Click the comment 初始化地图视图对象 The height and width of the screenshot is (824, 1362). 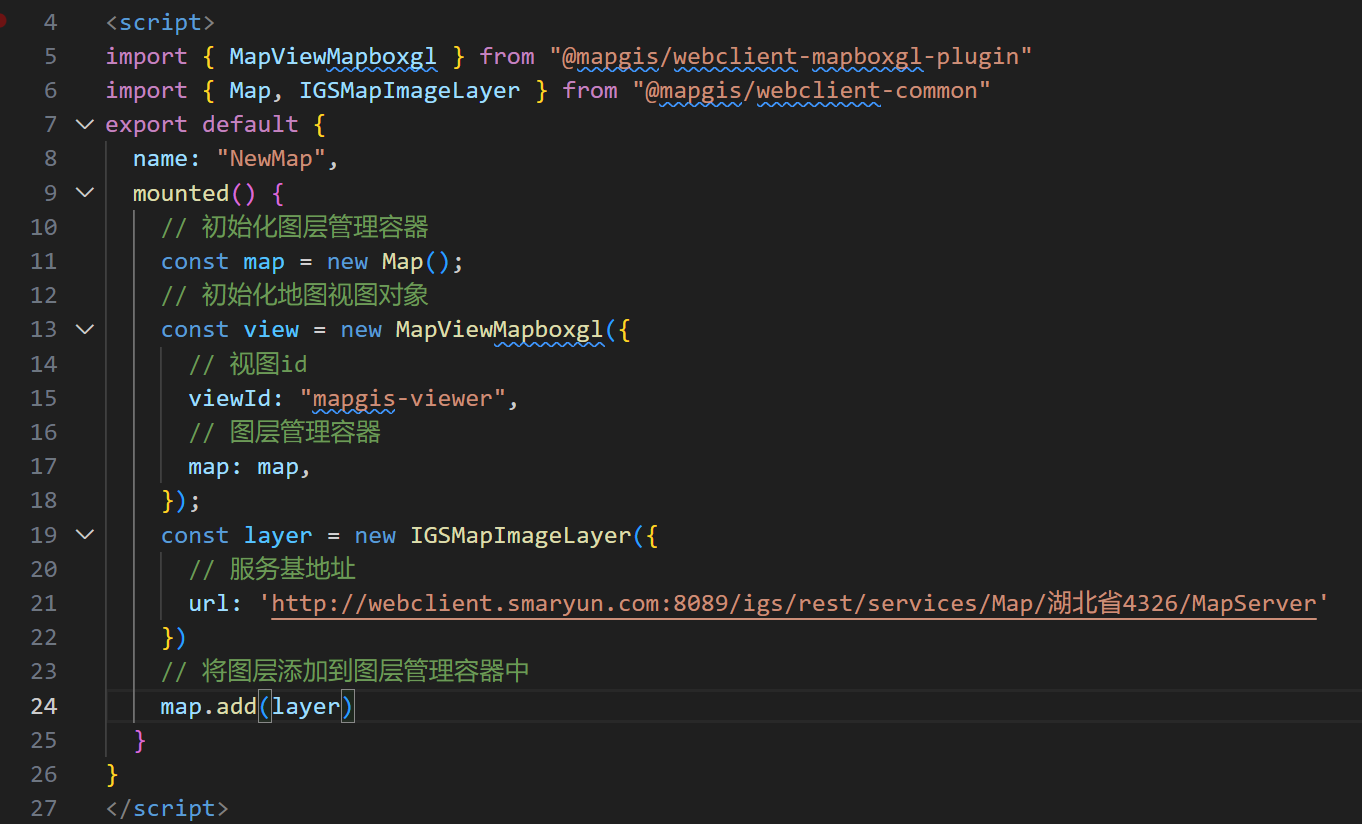[x=295, y=295]
